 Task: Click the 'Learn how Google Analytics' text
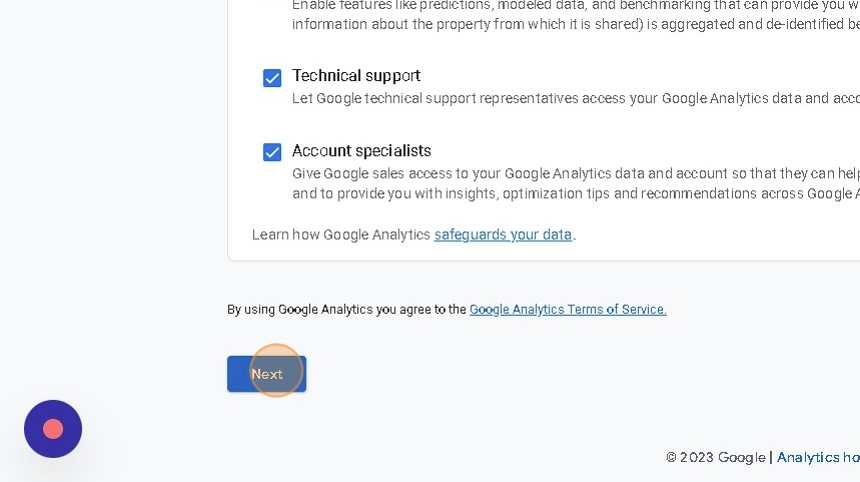341,235
